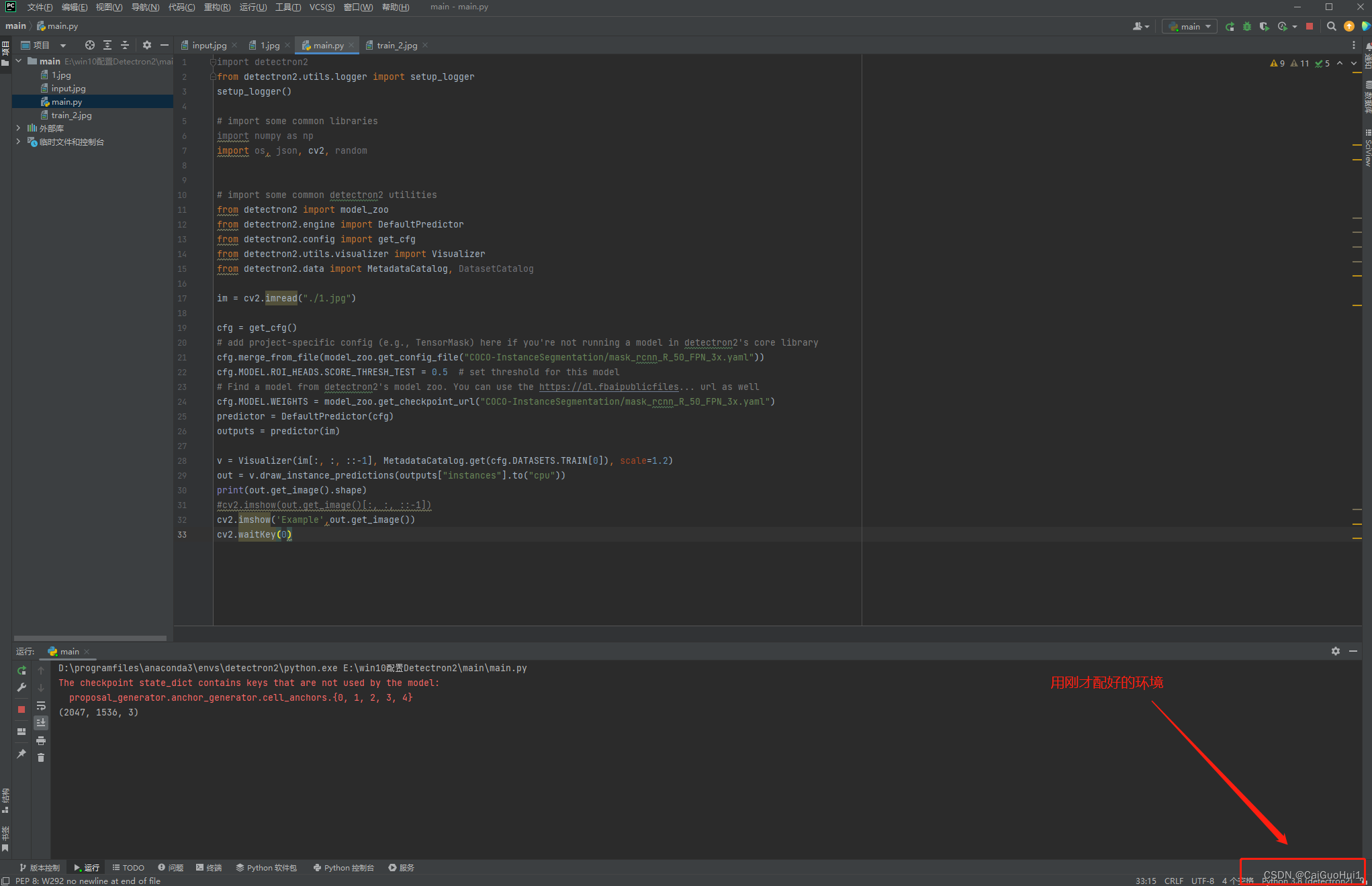Screen dimensions: 1372x886
Task: Open 文件(F) menu
Action: click(40, 7)
